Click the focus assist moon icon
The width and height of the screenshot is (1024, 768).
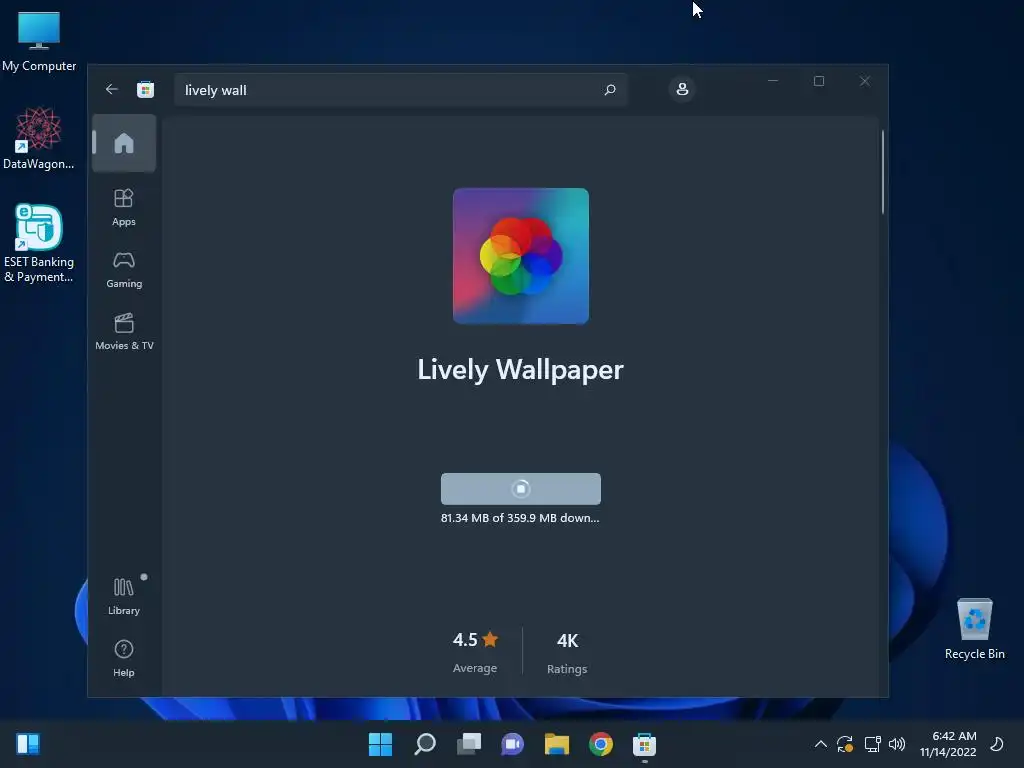tap(997, 744)
